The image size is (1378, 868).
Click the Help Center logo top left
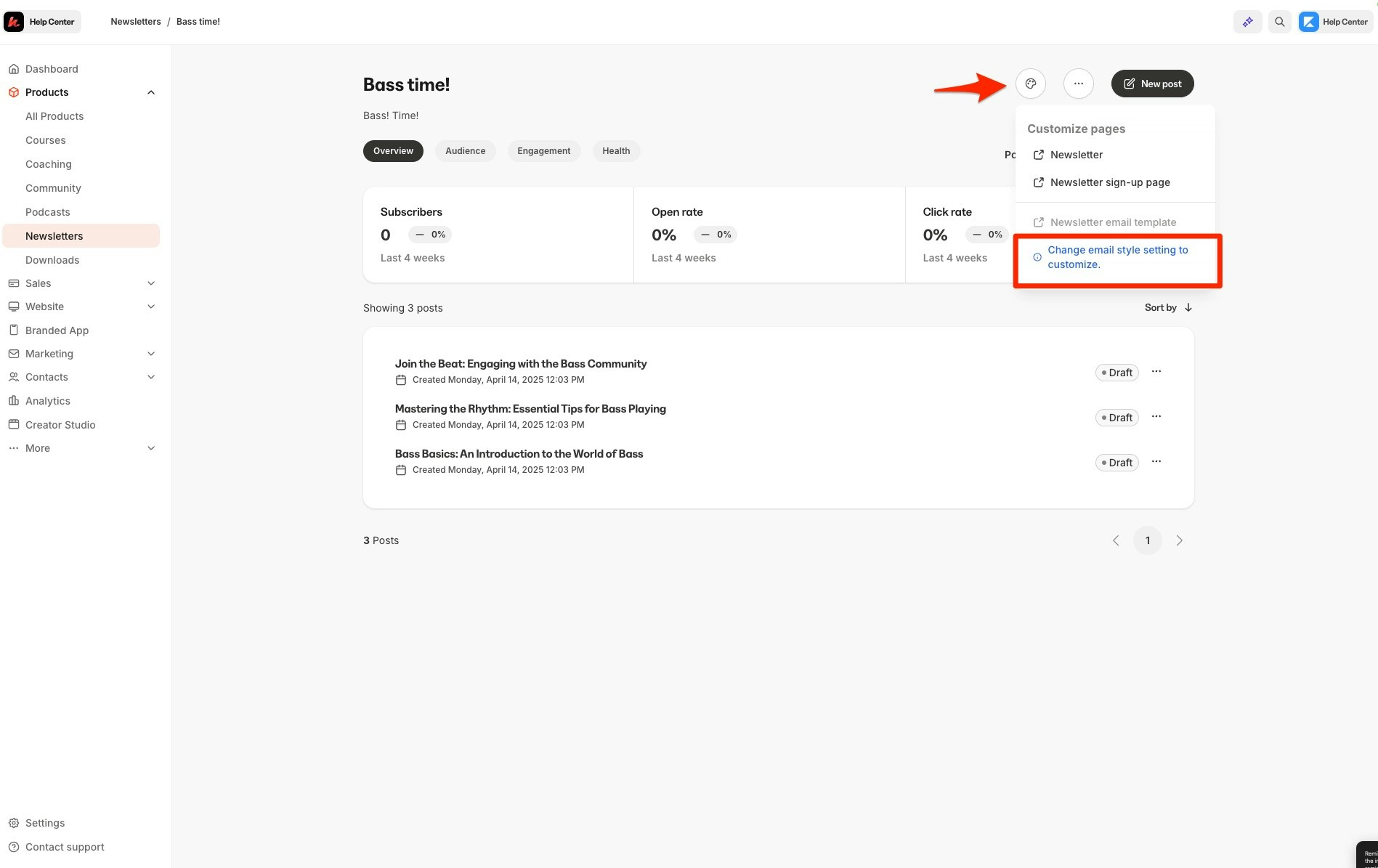13,21
